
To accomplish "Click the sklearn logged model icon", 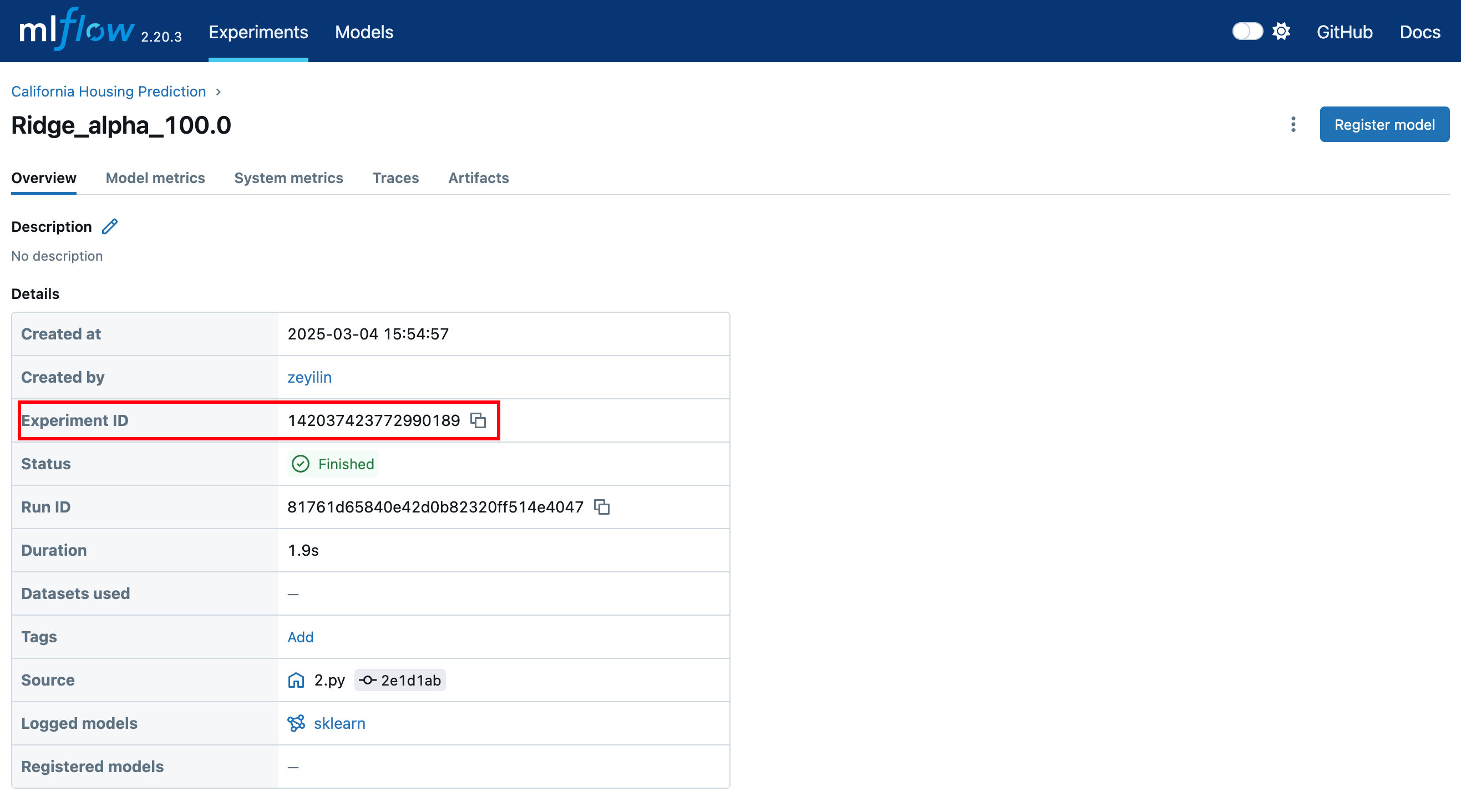I will 296,723.
